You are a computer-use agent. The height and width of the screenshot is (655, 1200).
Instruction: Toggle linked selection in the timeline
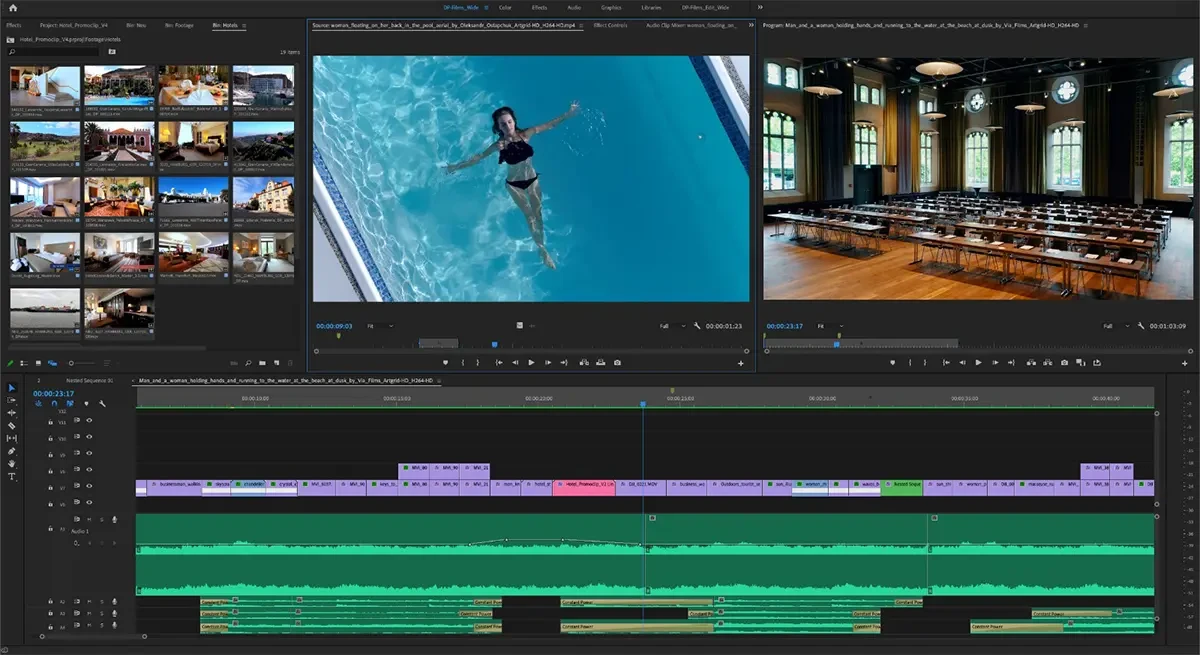click(x=70, y=404)
